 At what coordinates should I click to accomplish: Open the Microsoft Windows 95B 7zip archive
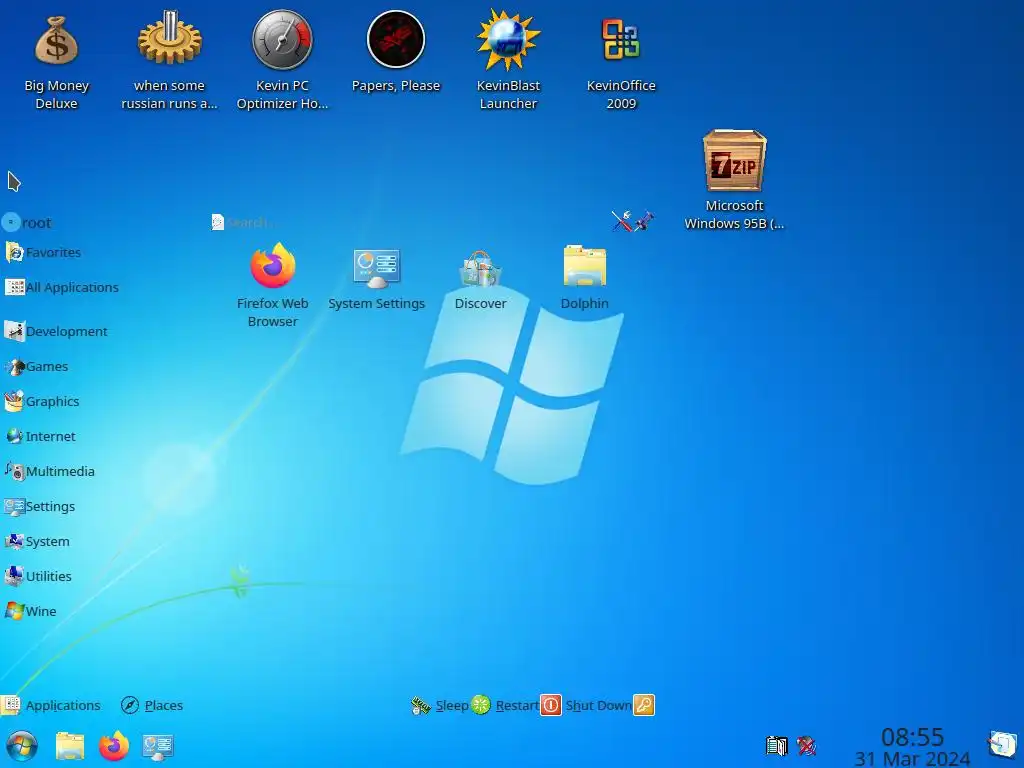click(x=734, y=180)
